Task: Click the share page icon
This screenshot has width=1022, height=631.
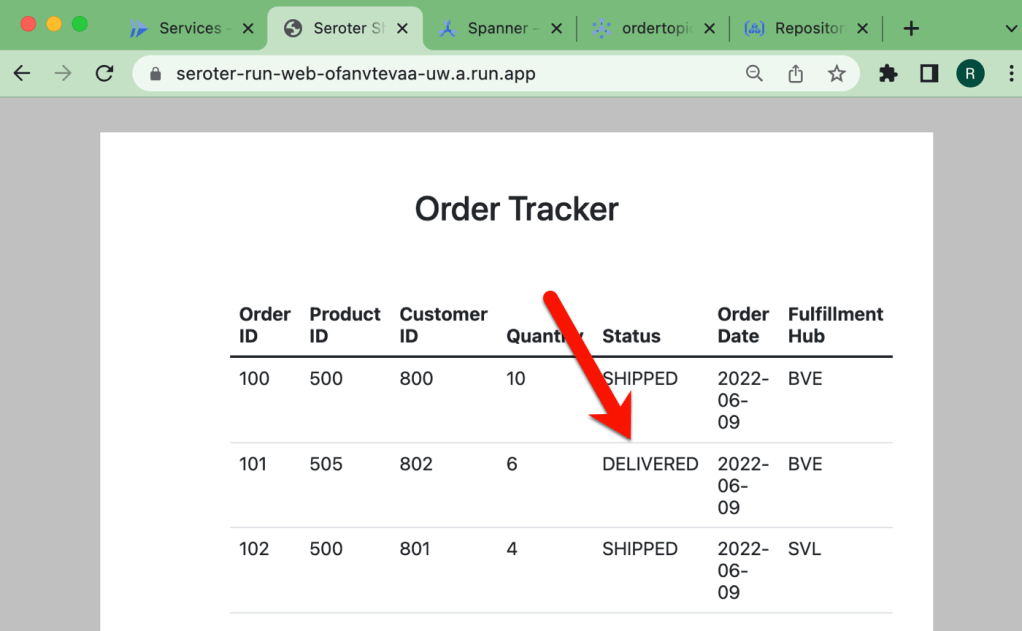Action: [x=796, y=73]
